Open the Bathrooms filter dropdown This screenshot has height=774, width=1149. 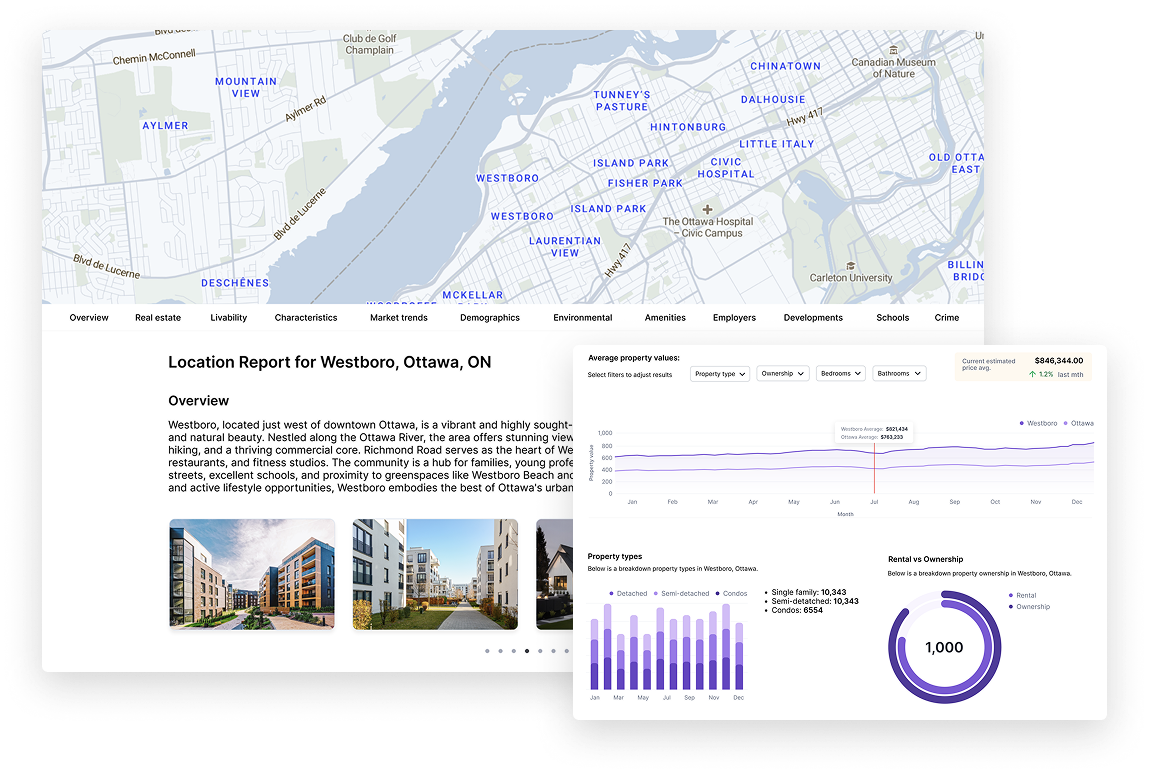899,373
